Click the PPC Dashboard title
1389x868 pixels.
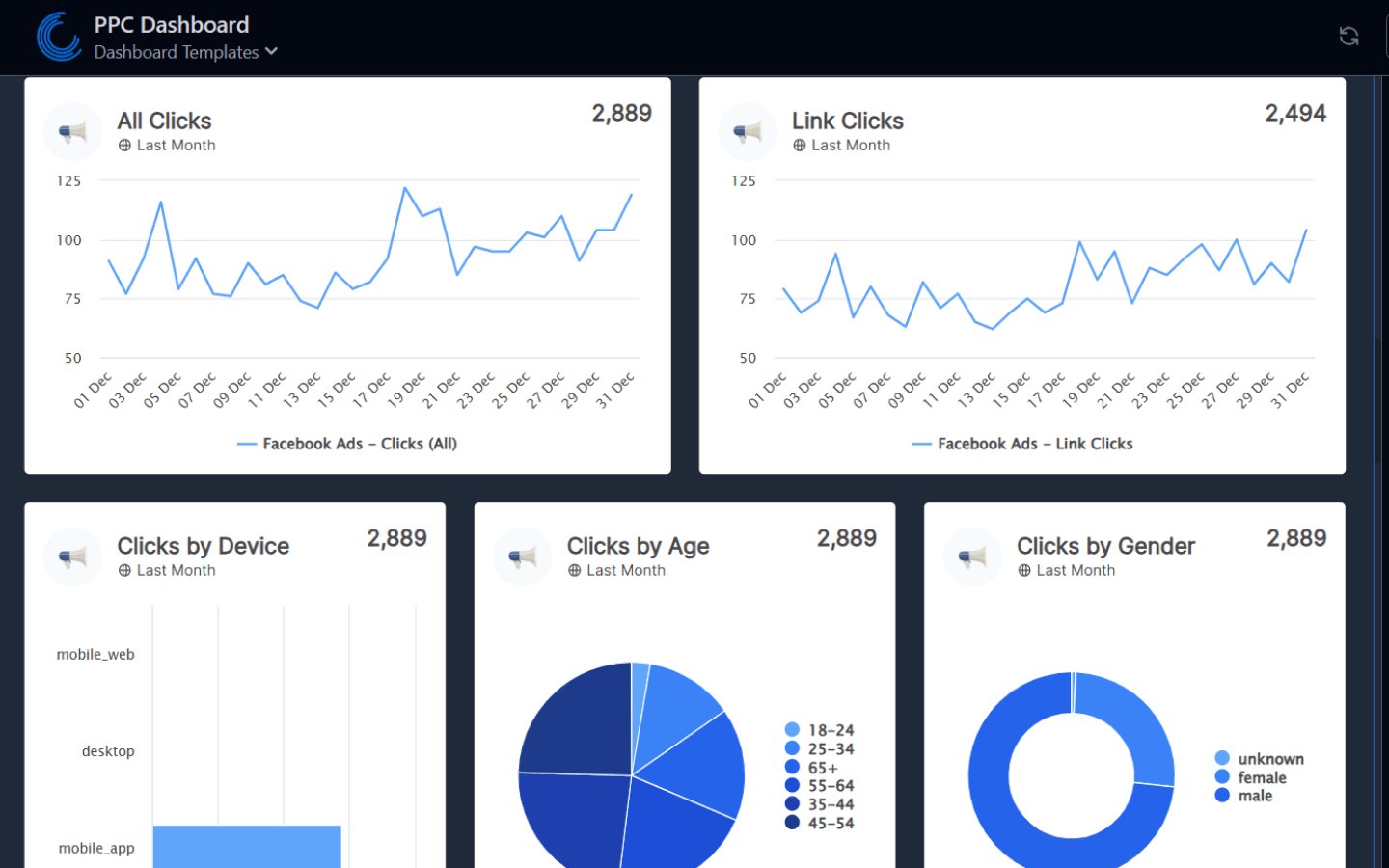[171, 25]
